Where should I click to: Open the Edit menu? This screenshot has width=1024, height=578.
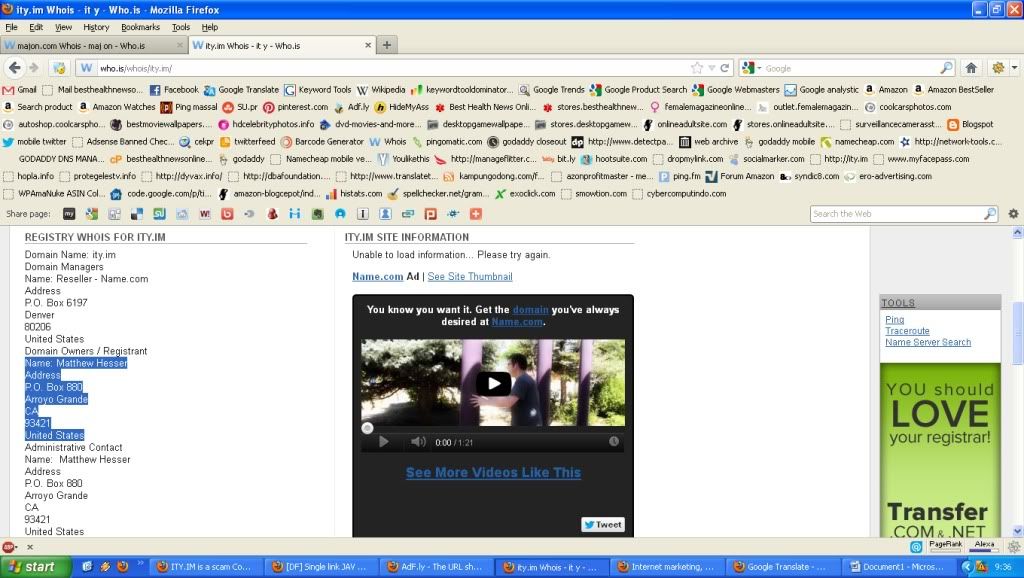(36, 27)
